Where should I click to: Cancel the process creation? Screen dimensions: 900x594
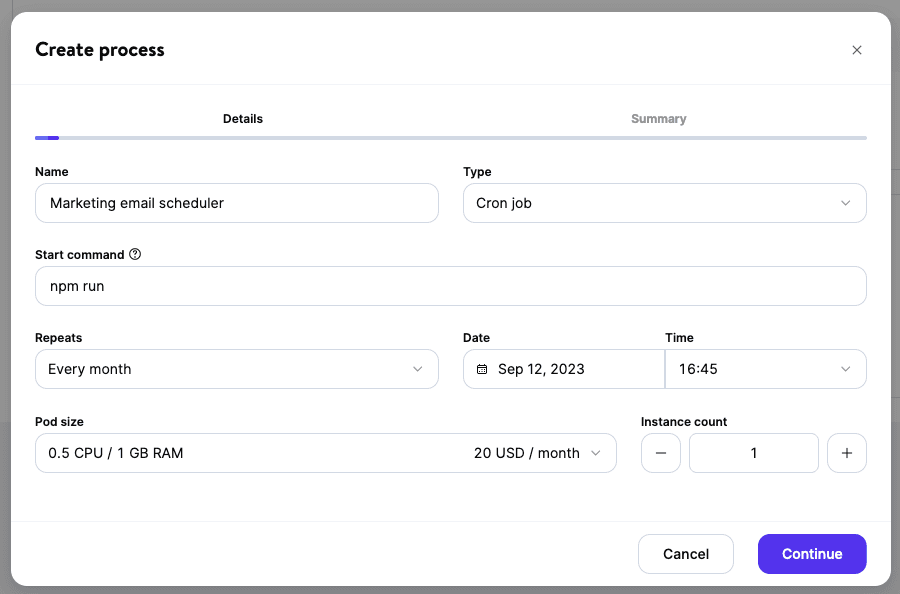(x=686, y=554)
